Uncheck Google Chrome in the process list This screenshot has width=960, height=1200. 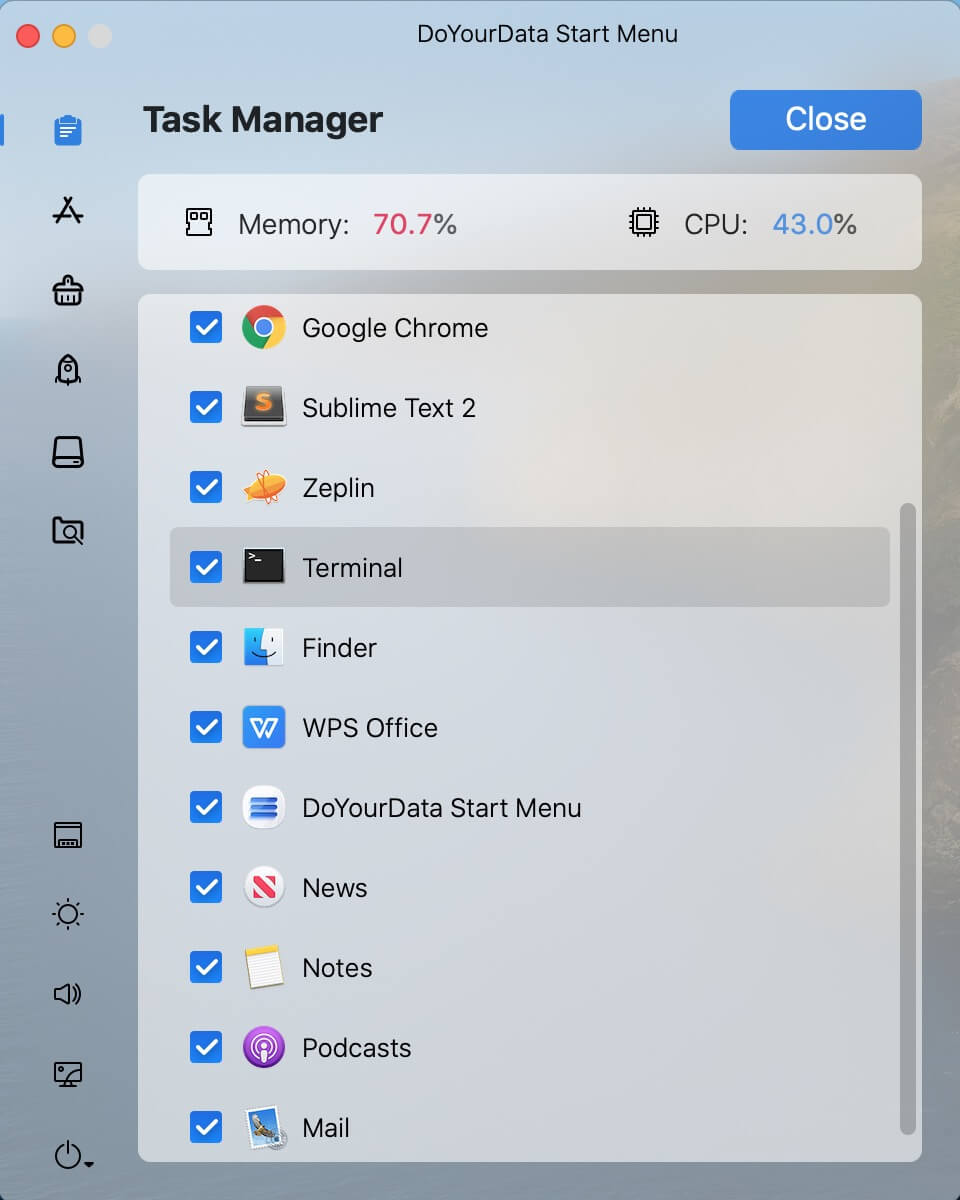tap(205, 327)
